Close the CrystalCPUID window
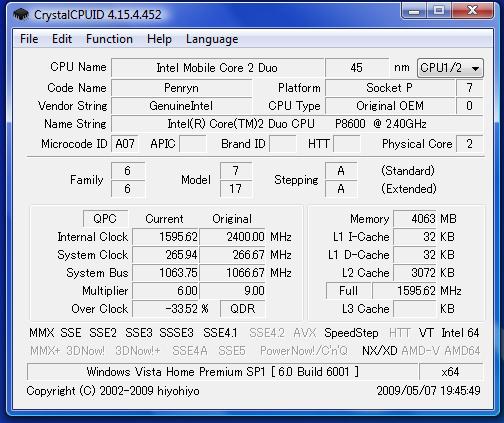 473,11
